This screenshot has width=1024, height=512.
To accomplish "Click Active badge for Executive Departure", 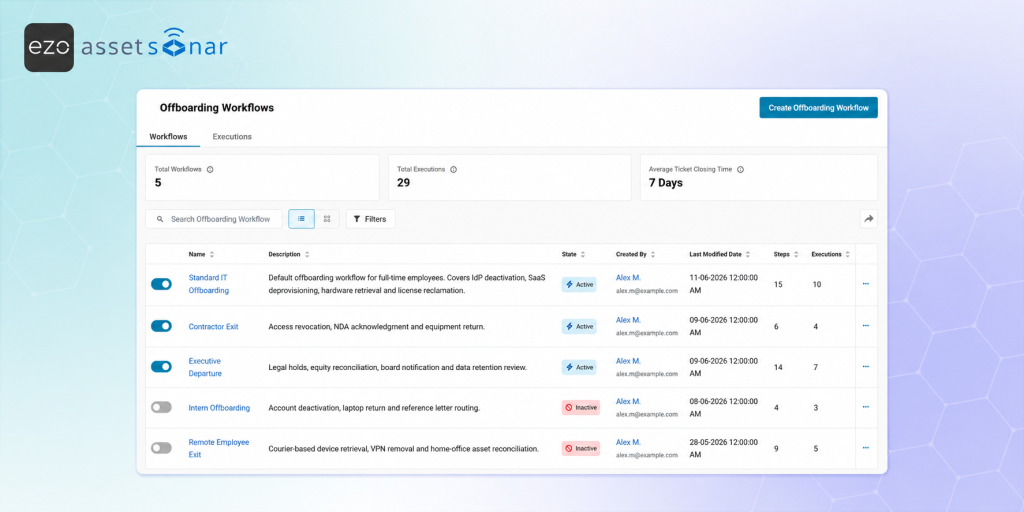I will (x=579, y=367).
